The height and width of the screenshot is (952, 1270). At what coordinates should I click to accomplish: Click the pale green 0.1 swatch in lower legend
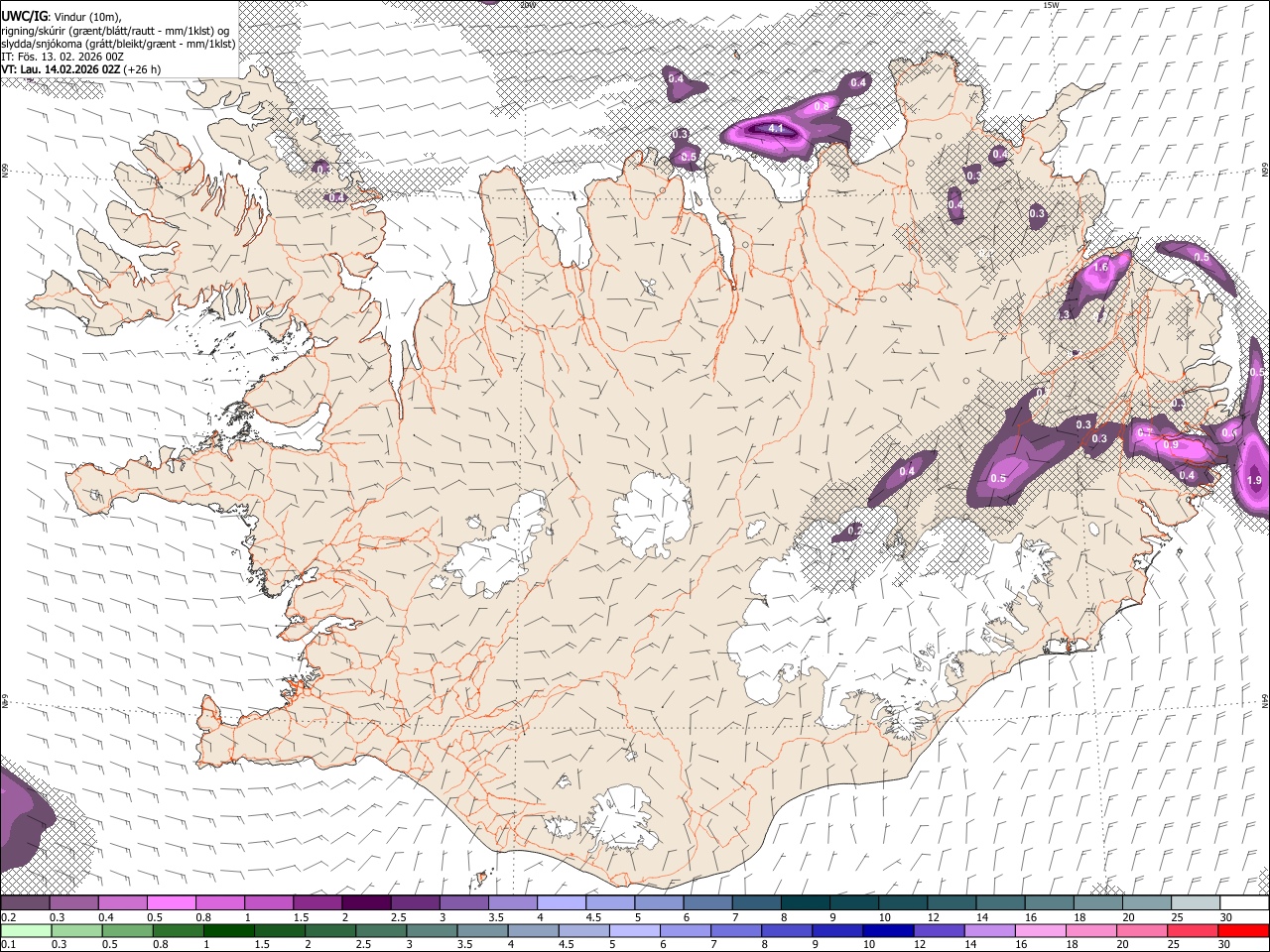26,931
